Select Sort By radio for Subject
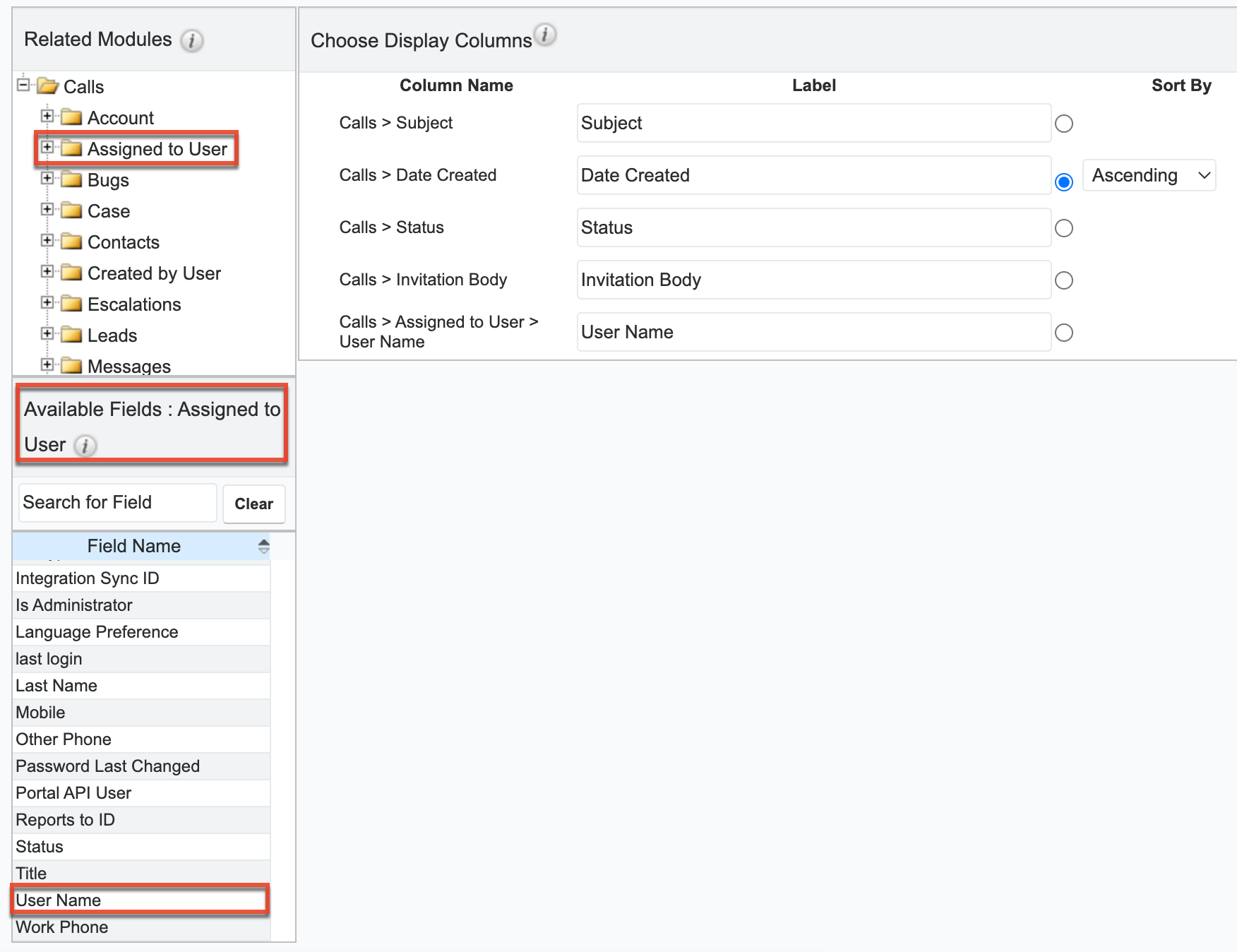 click(1063, 124)
